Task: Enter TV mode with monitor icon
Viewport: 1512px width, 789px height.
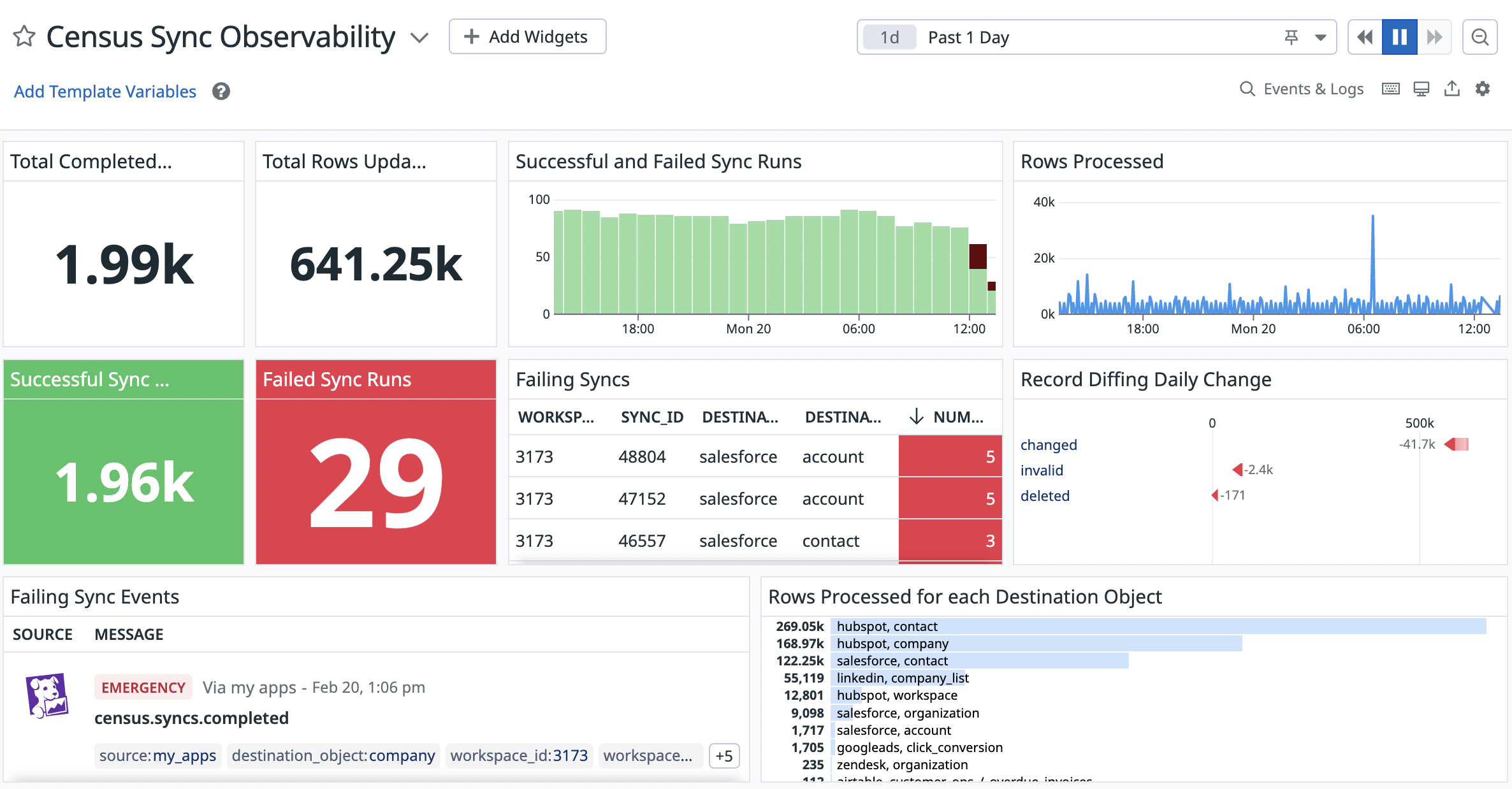Action: [1421, 89]
